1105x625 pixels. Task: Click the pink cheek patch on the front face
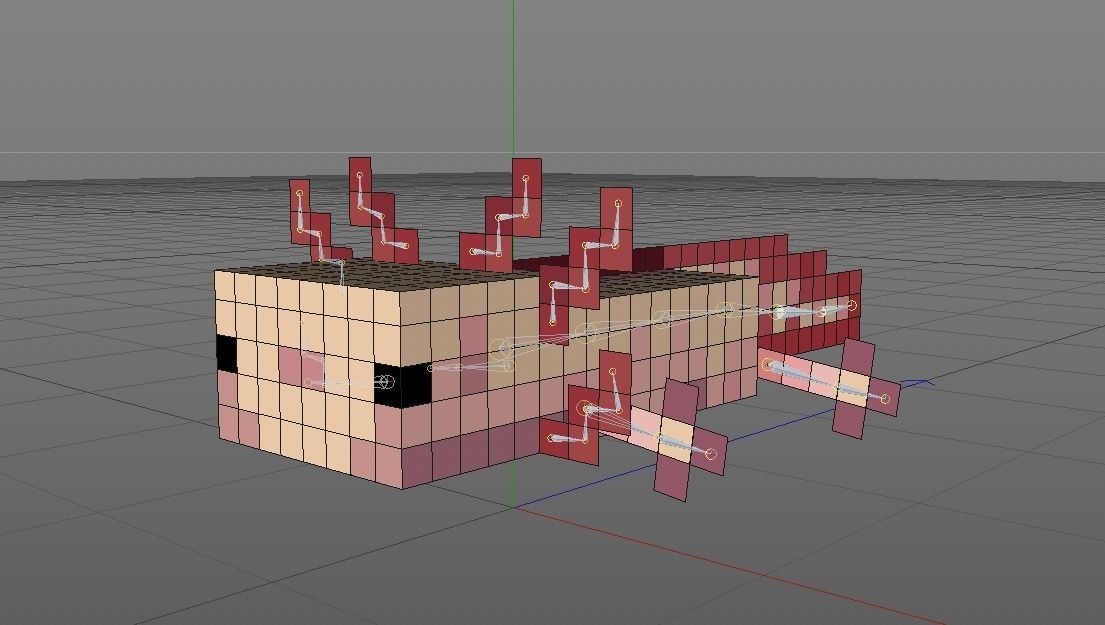[x=302, y=367]
